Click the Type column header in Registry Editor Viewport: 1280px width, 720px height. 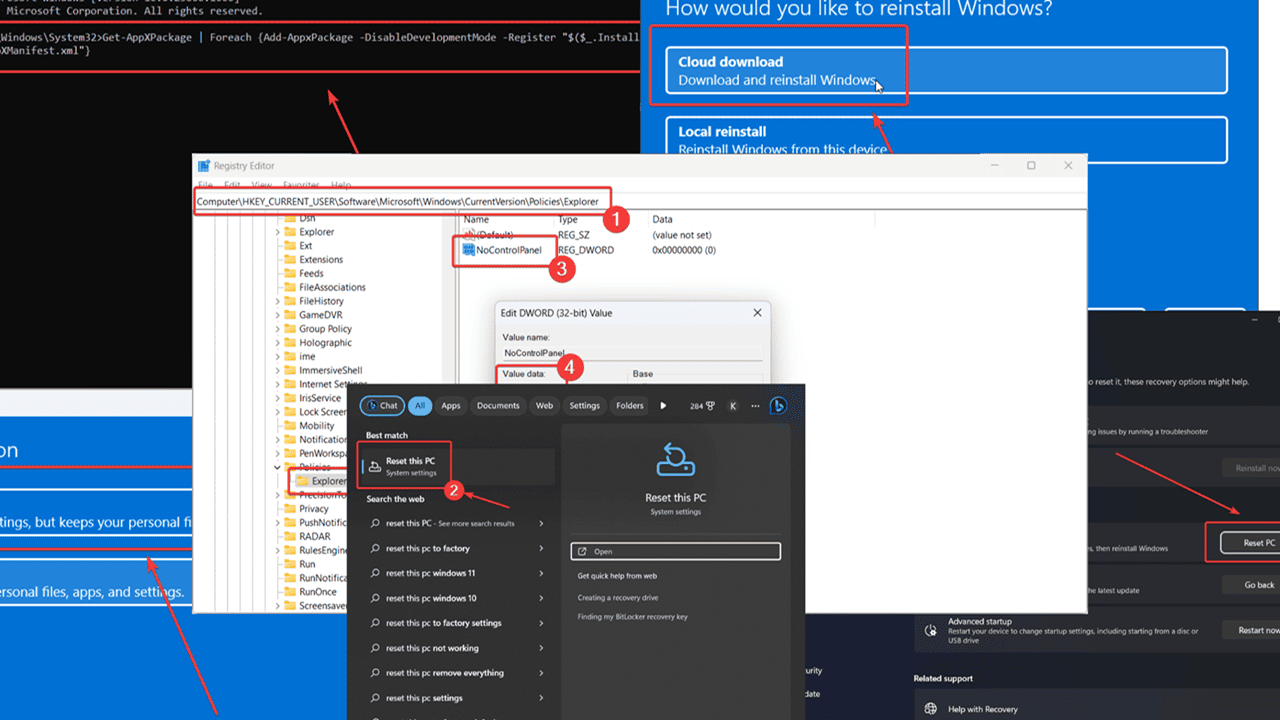click(568, 219)
